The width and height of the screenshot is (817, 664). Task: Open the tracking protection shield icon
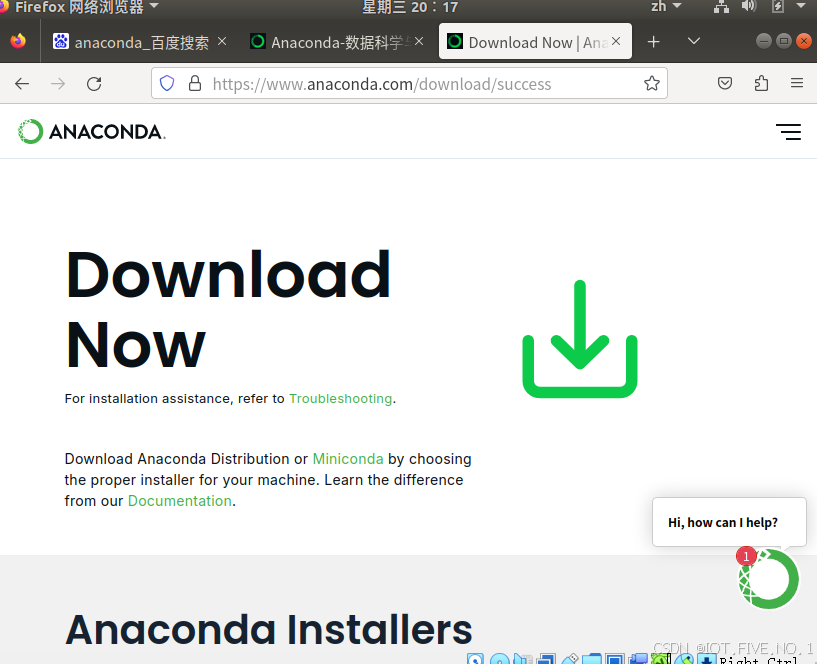167,83
